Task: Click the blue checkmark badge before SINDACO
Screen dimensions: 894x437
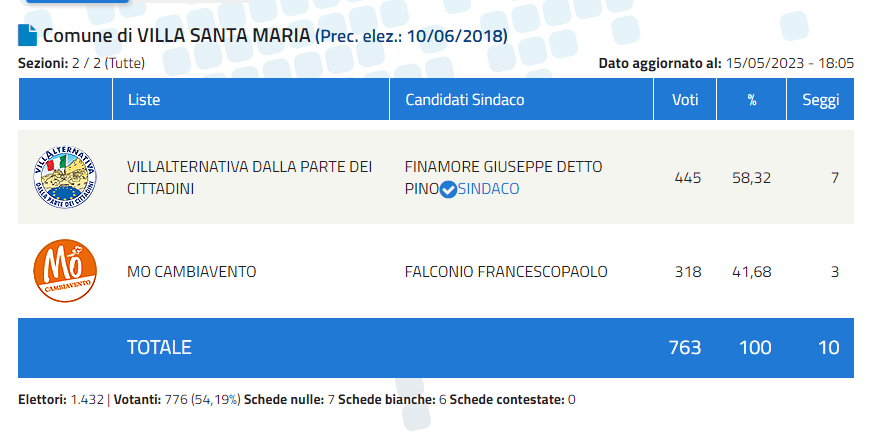Action: [449, 189]
